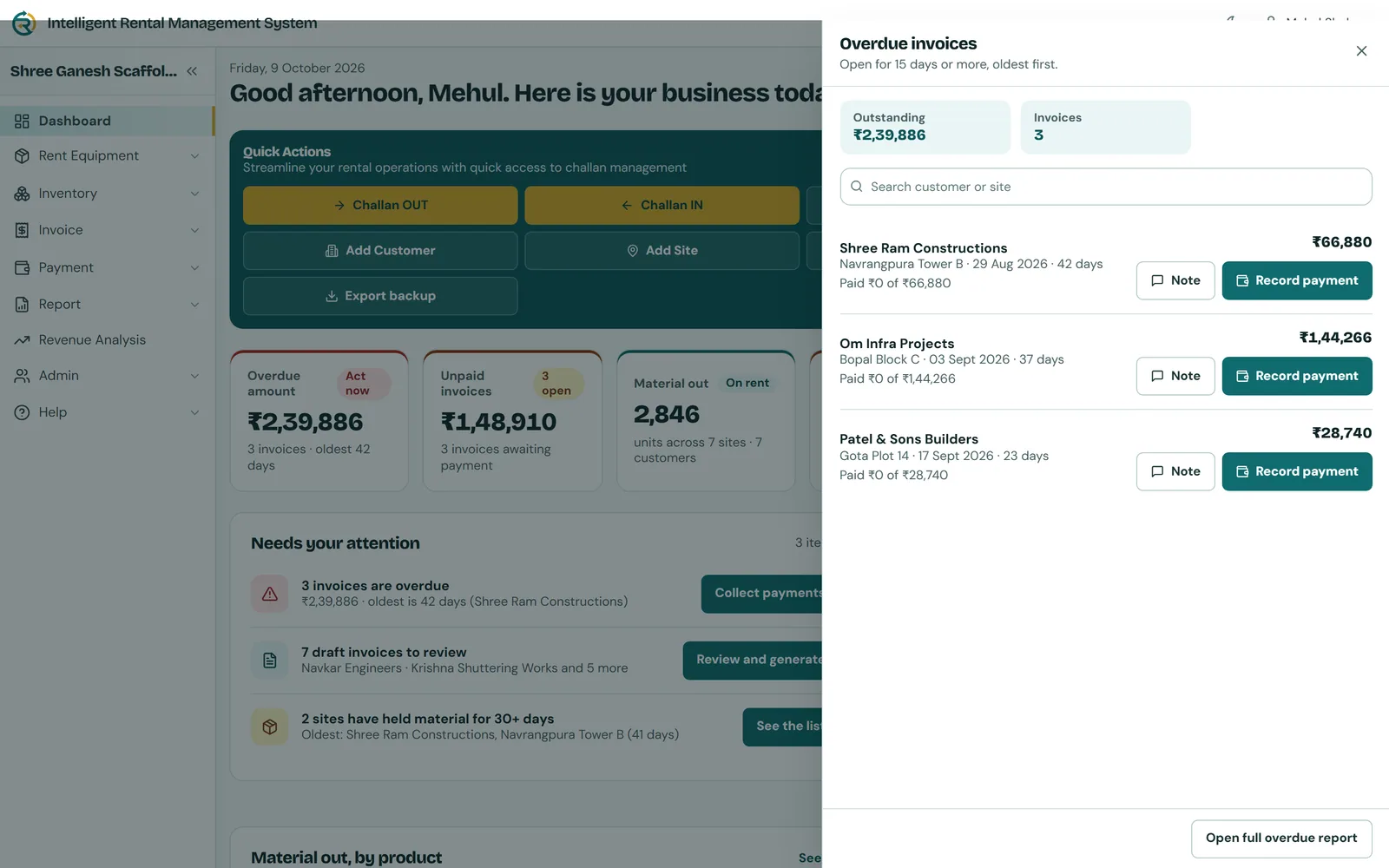Expand the Admin menu chevron
The height and width of the screenshot is (868, 1389).
click(194, 376)
